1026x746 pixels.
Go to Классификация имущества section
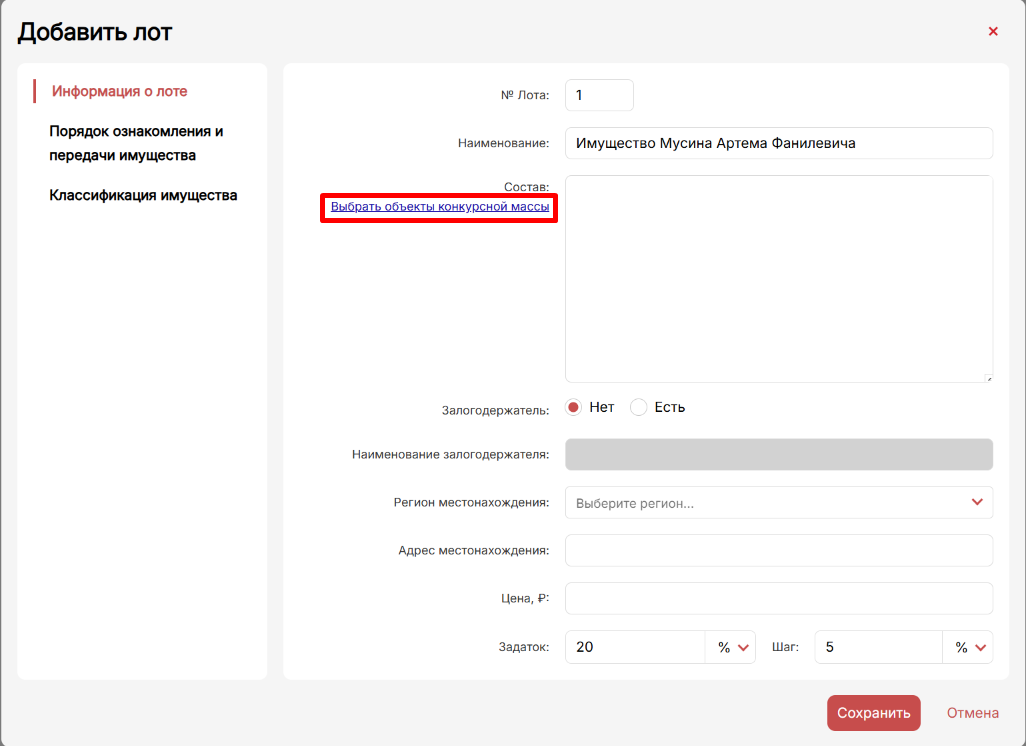click(143, 195)
